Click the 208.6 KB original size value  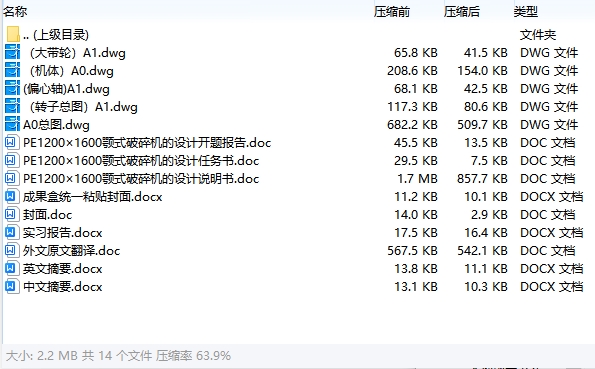click(412, 71)
